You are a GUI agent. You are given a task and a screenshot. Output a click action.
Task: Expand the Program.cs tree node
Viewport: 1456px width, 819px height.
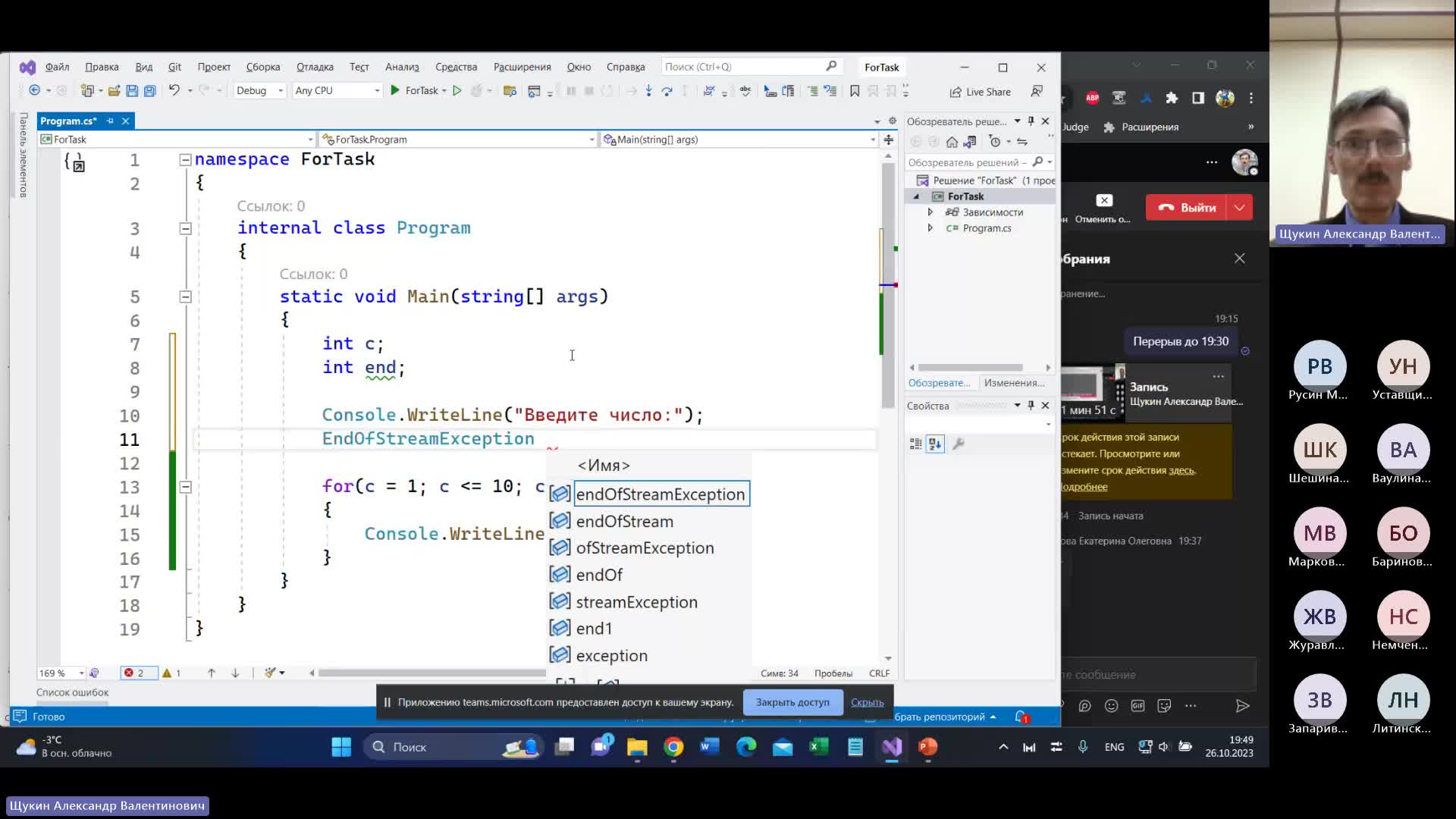tap(930, 228)
